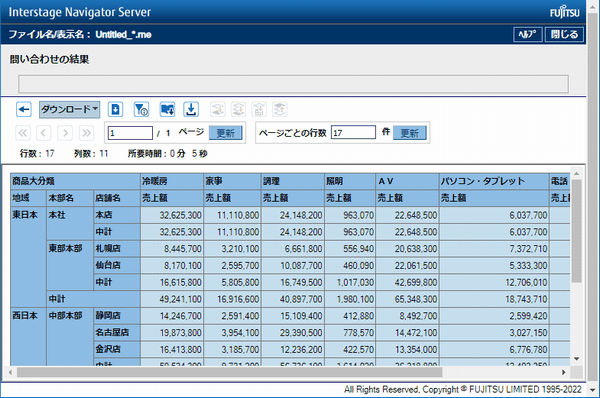Click the 列数: 11 status text

(91, 153)
